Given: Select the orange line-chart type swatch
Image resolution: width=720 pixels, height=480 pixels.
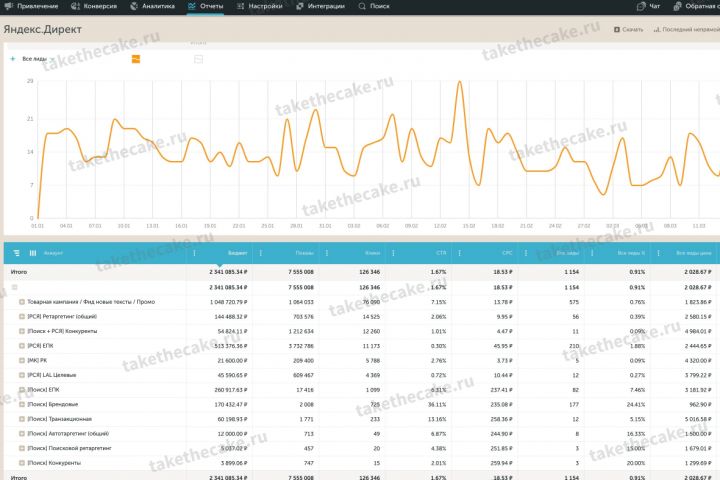Looking at the screenshot, I should pyautogui.click(x=136, y=59).
